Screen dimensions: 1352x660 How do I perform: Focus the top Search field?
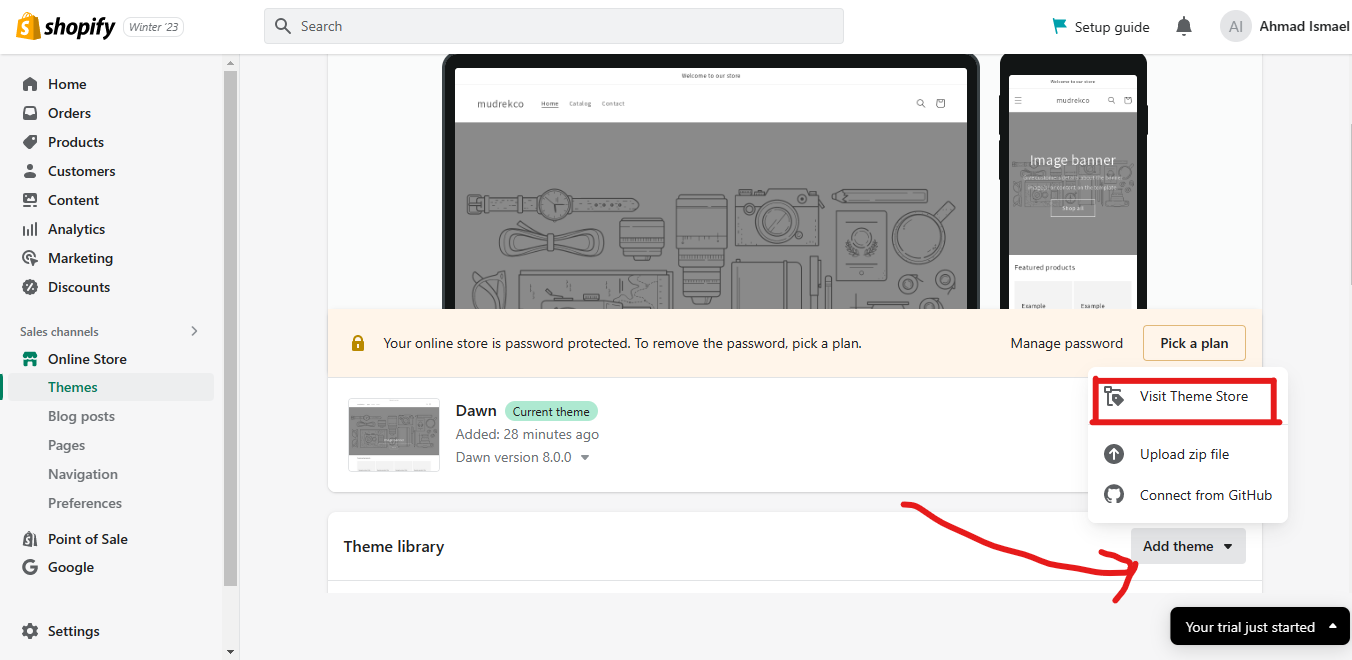tap(553, 26)
